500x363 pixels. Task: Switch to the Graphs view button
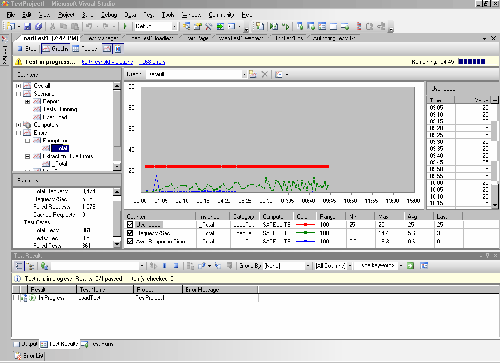tap(56, 49)
